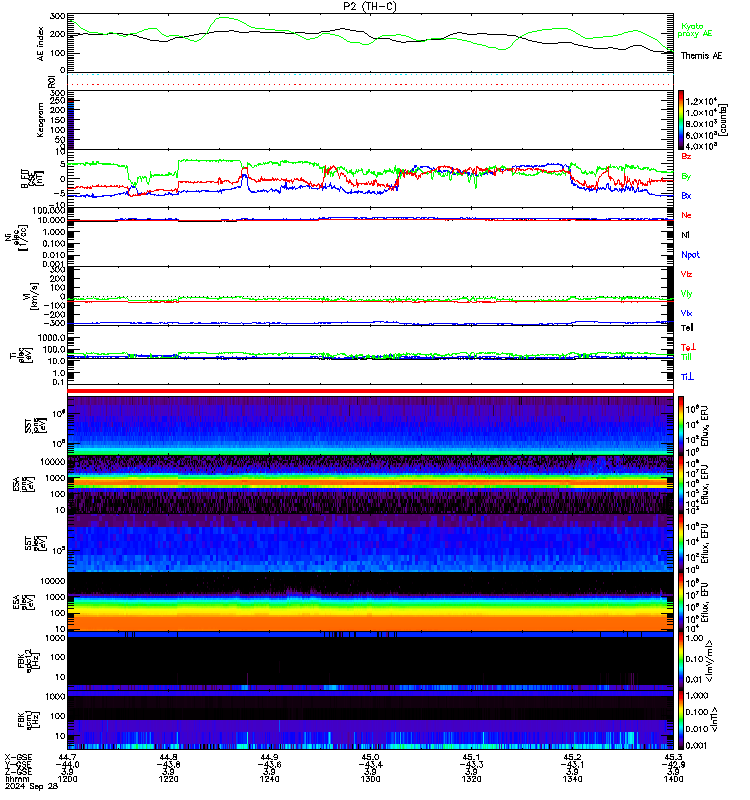
Task: Click the Keogram axis label
Action: pos(40,120)
